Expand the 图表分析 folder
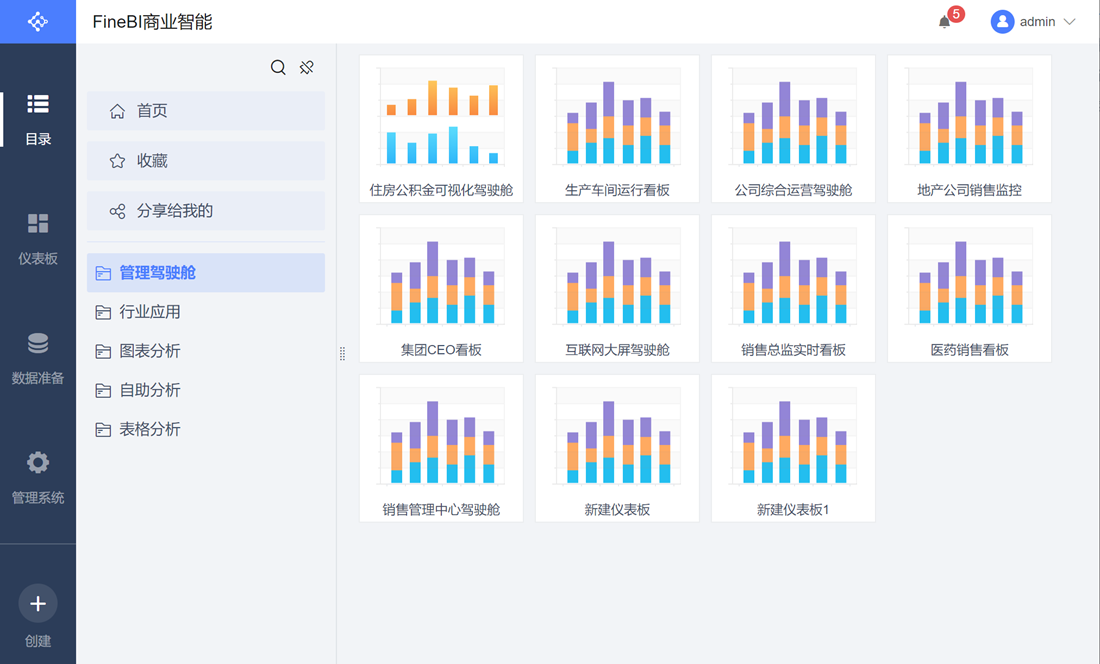This screenshot has width=1100, height=664. click(150, 351)
